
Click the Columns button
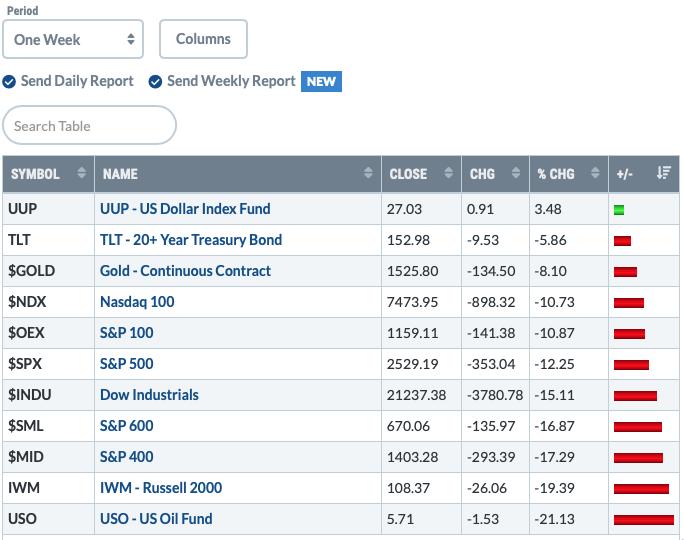click(203, 39)
